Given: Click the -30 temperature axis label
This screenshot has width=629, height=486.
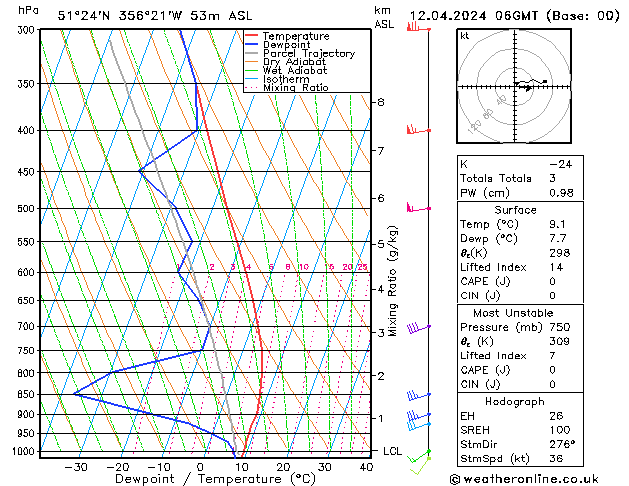Looking at the screenshot, I should (x=76, y=467).
